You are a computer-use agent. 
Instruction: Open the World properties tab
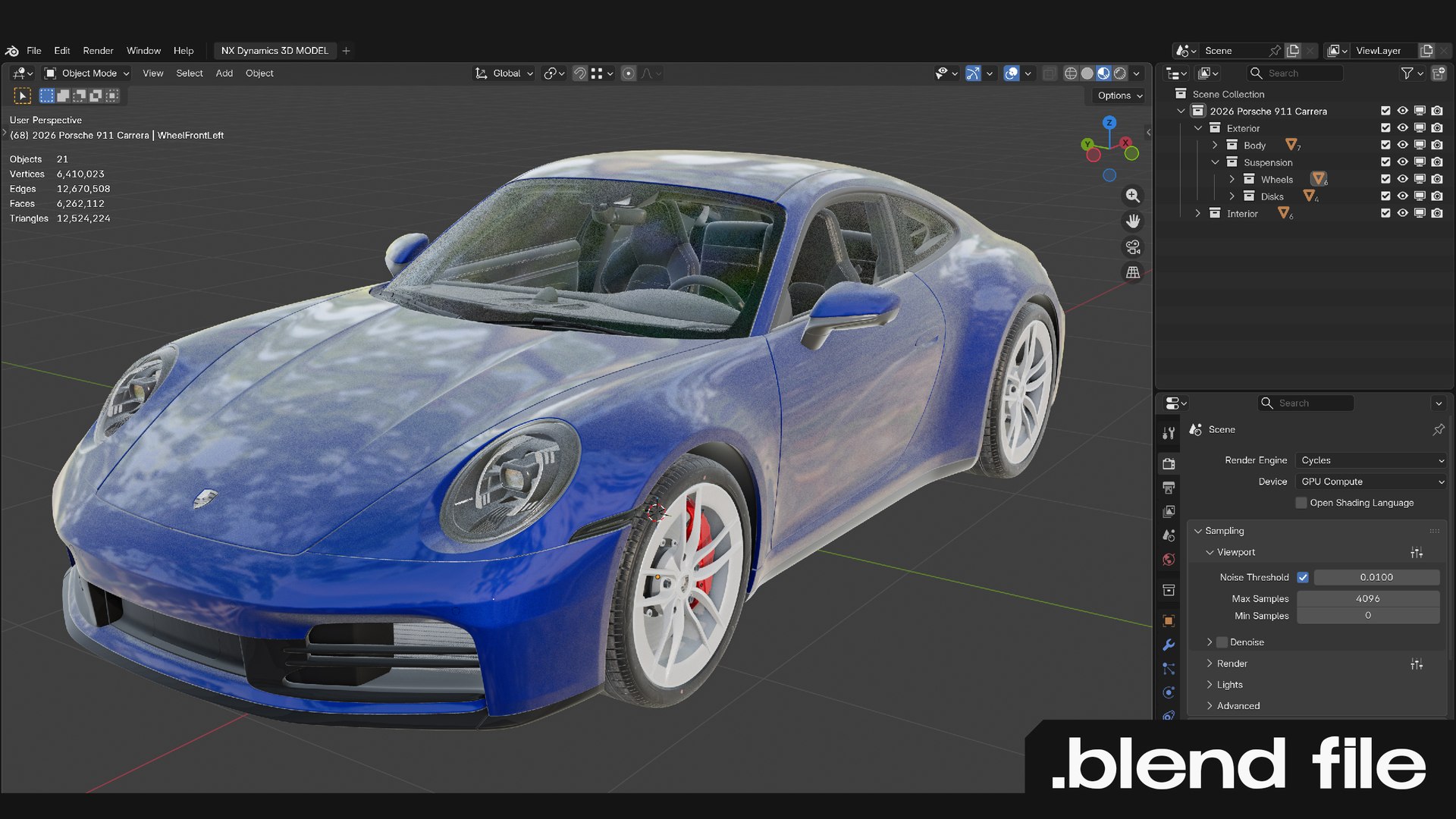pyautogui.click(x=1169, y=560)
